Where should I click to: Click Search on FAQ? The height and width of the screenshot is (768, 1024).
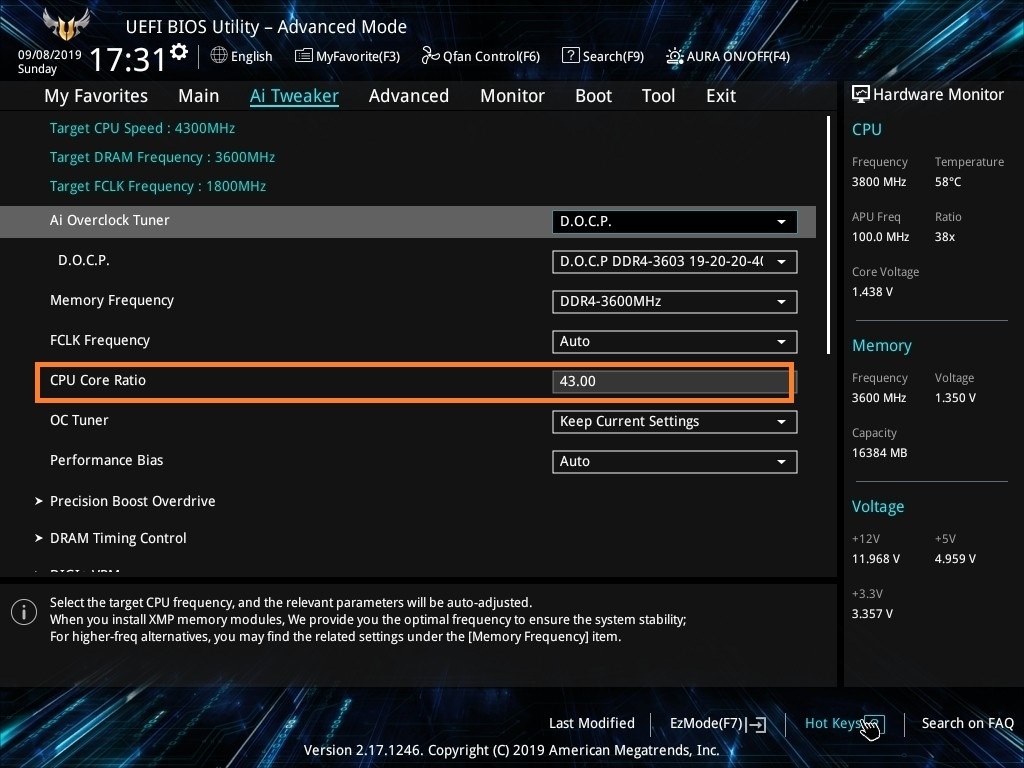click(x=967, y=723)
